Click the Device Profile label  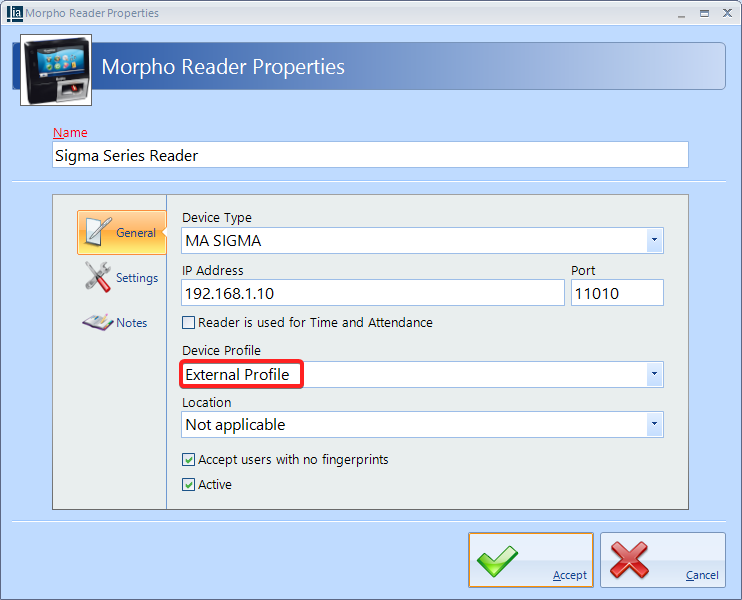(x=221, y=351)
